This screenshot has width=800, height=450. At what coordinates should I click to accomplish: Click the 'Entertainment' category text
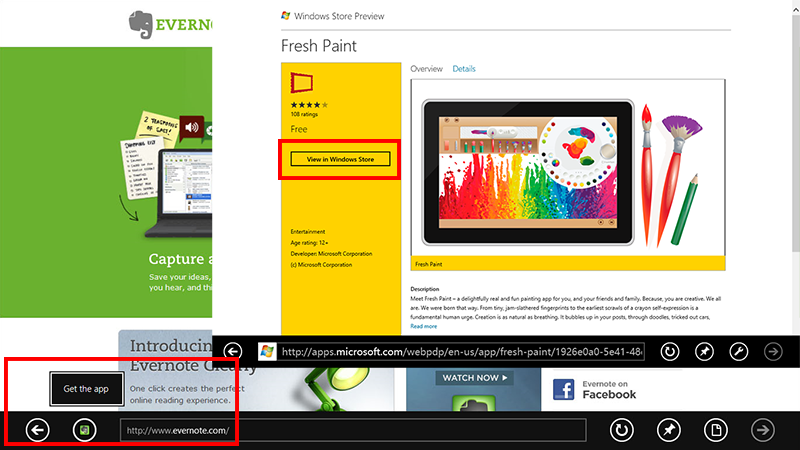coord(308,231)
